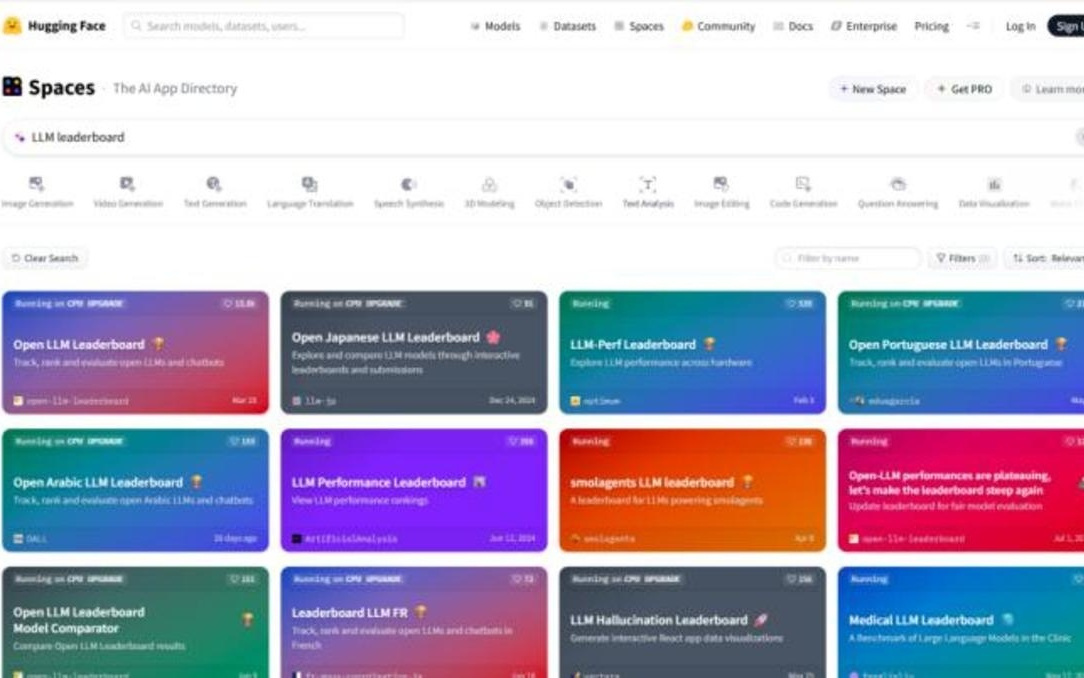Focus the search models, datasets, users field
This screenshot has width=1084, height=678.
[264, 26]
